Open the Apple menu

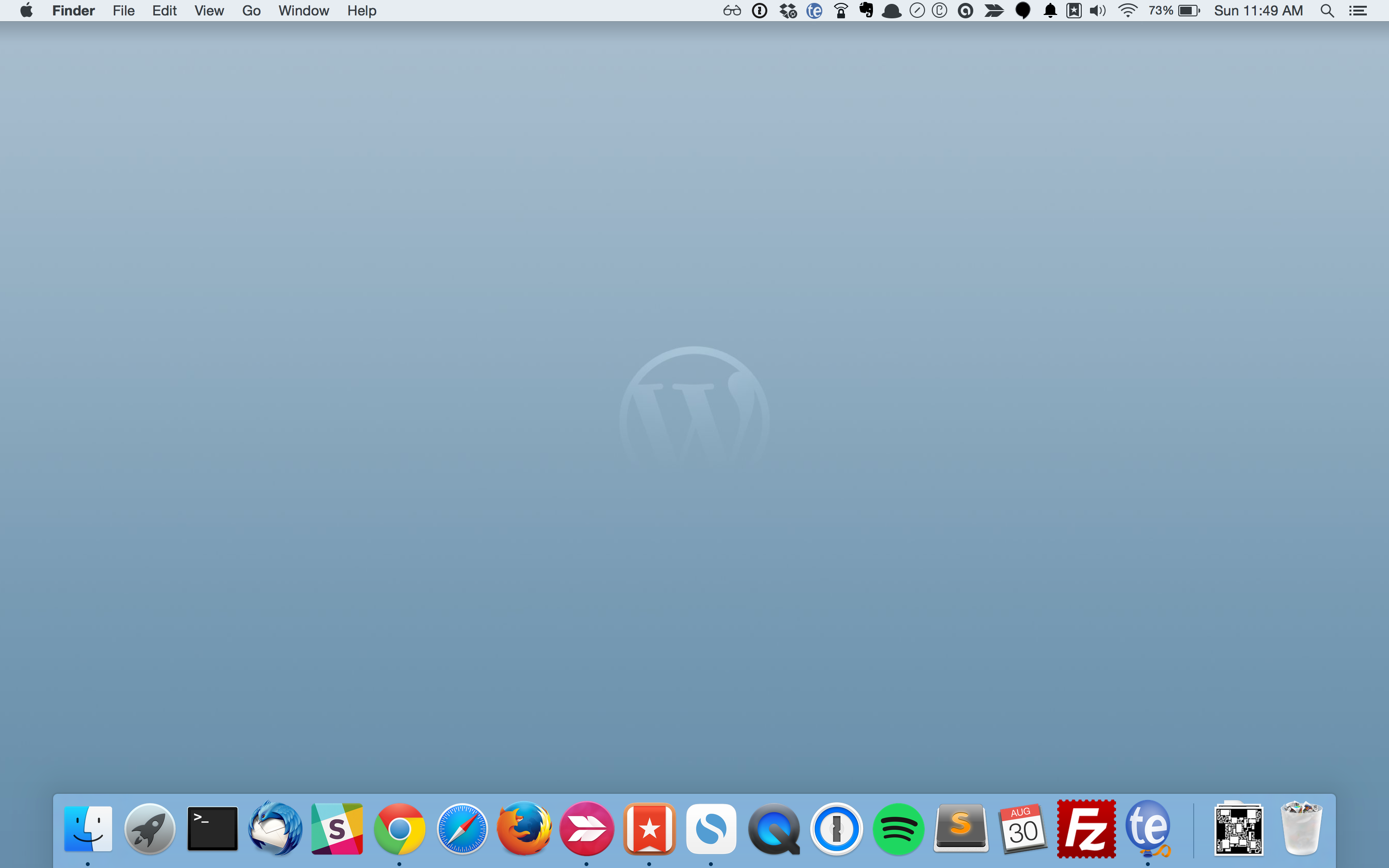26,11
